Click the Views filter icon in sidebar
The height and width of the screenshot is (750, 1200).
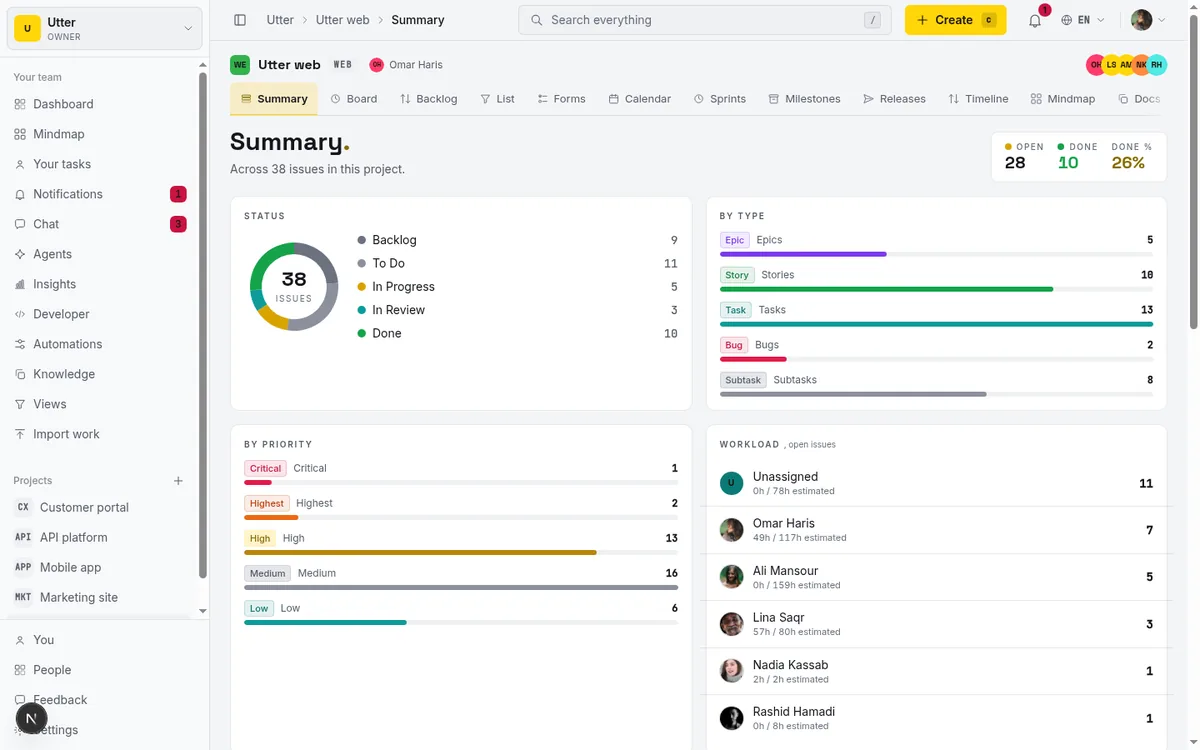[20, 404]
